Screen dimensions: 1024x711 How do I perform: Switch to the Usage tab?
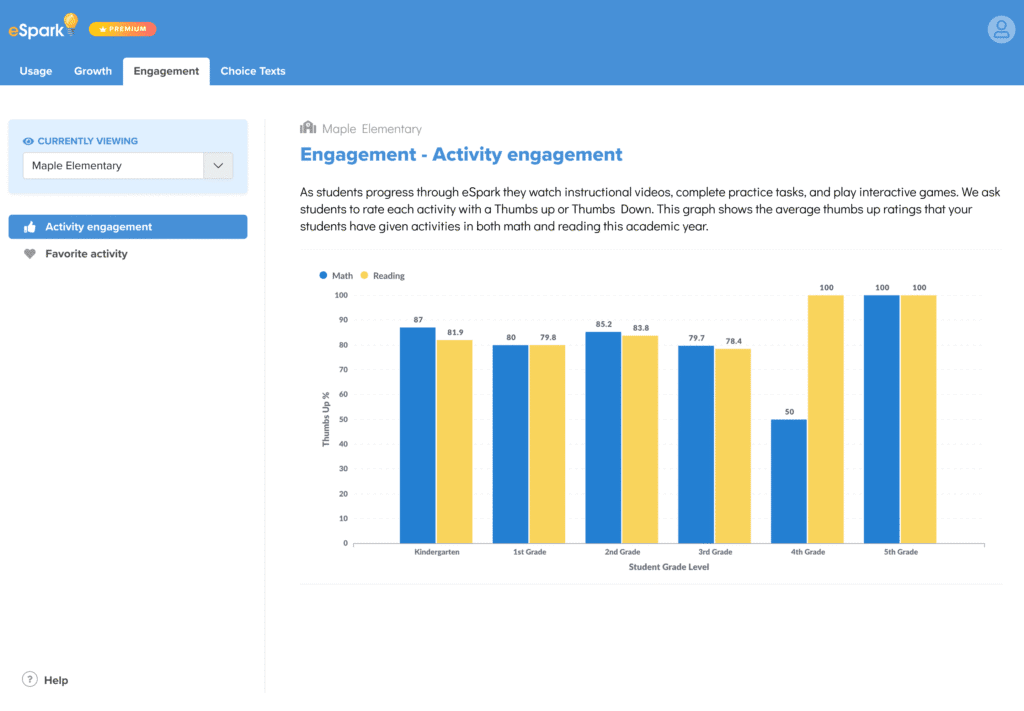[36, 71]
